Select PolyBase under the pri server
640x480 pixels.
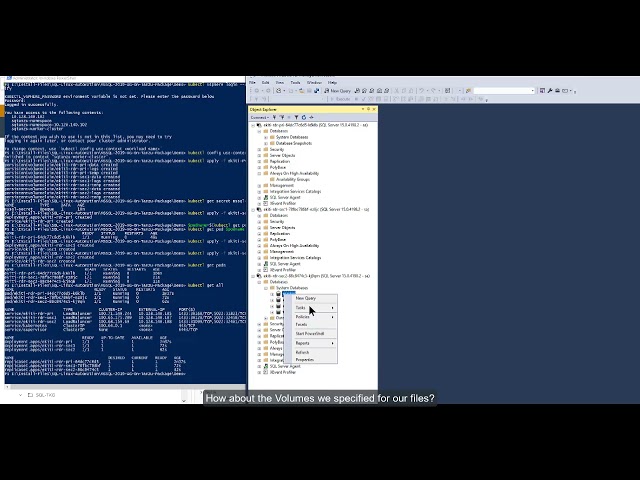tap(278, 167)
